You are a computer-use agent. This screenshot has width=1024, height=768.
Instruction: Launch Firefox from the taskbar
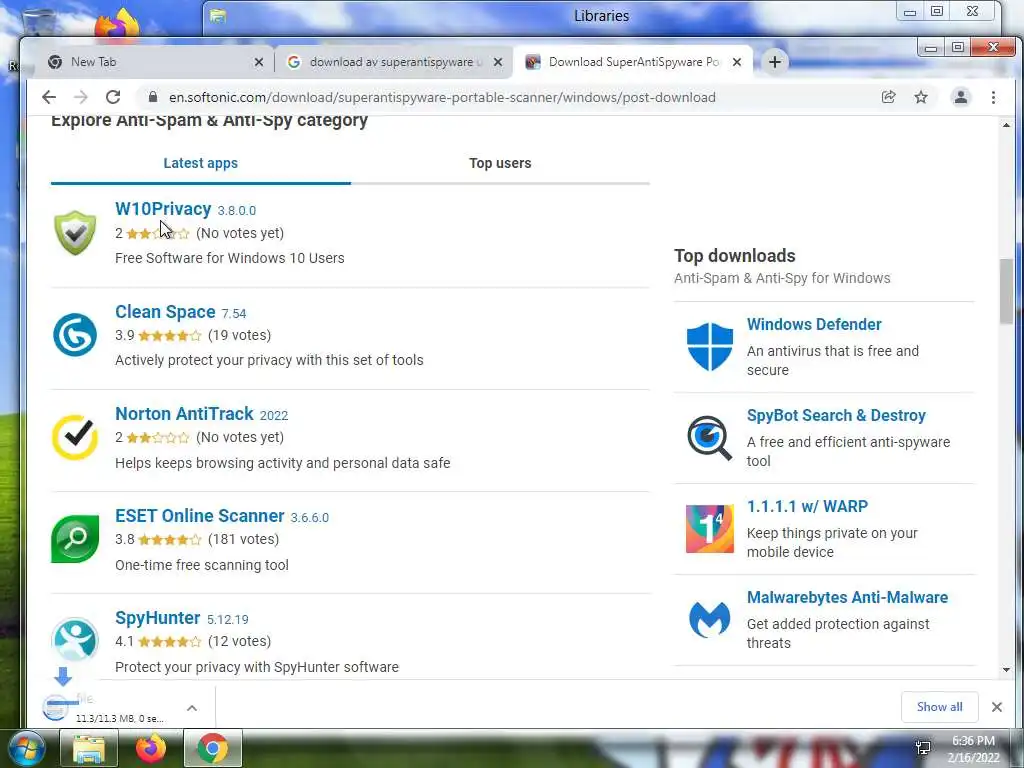point(151,749)
